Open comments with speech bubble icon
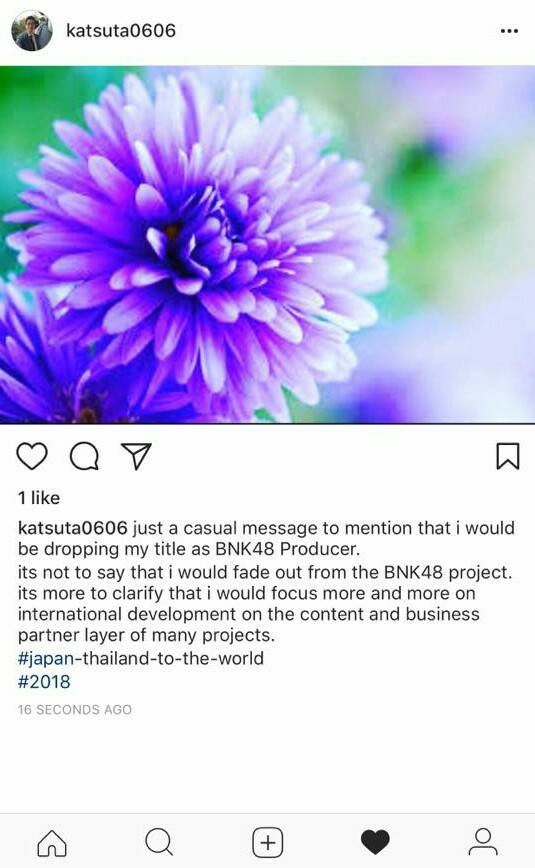 [x=84, y=456]
